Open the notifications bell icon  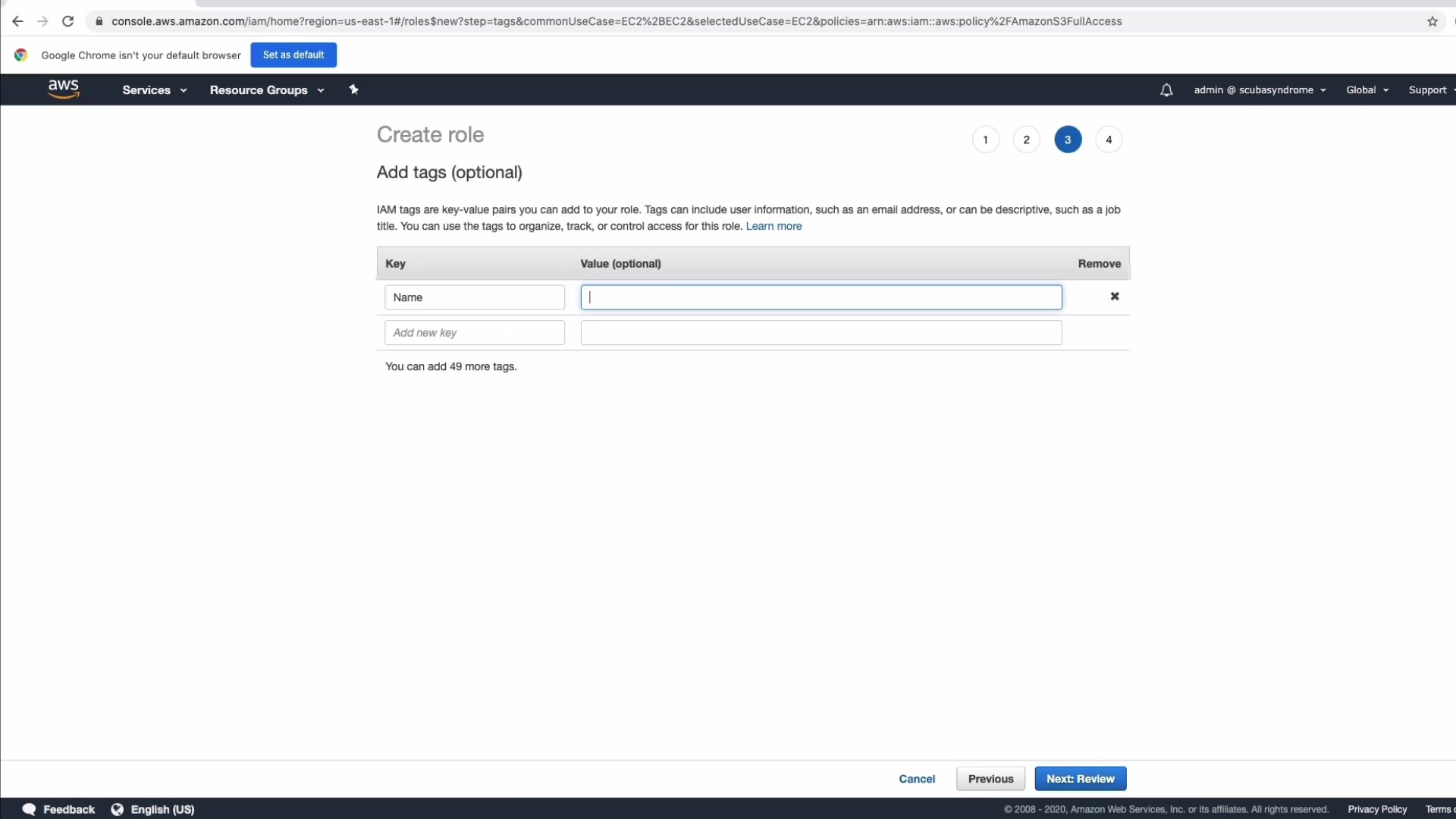pyautogui.click(x=1166, y=90)
